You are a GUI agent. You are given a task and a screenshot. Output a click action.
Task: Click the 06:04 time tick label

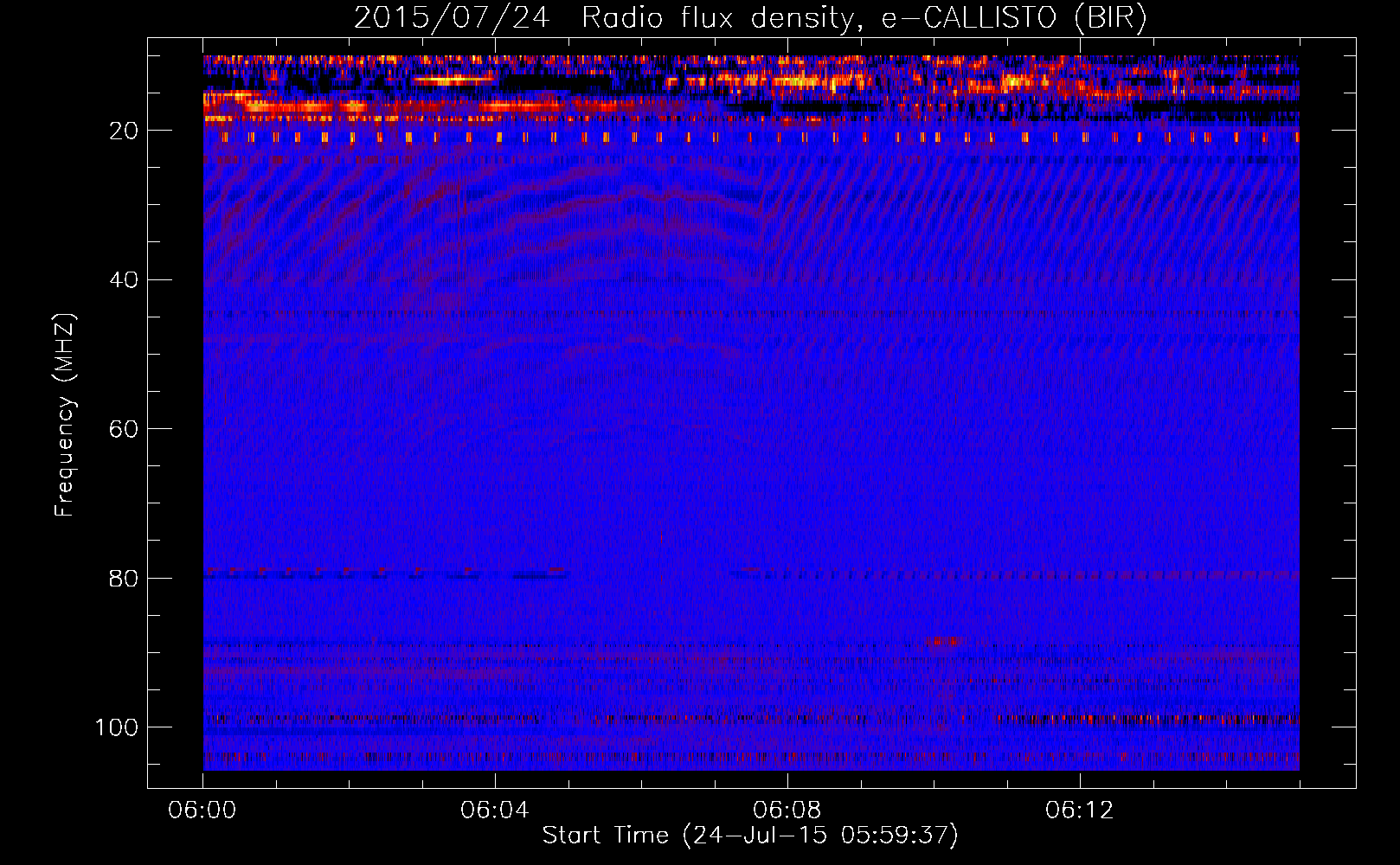(495, 811)
